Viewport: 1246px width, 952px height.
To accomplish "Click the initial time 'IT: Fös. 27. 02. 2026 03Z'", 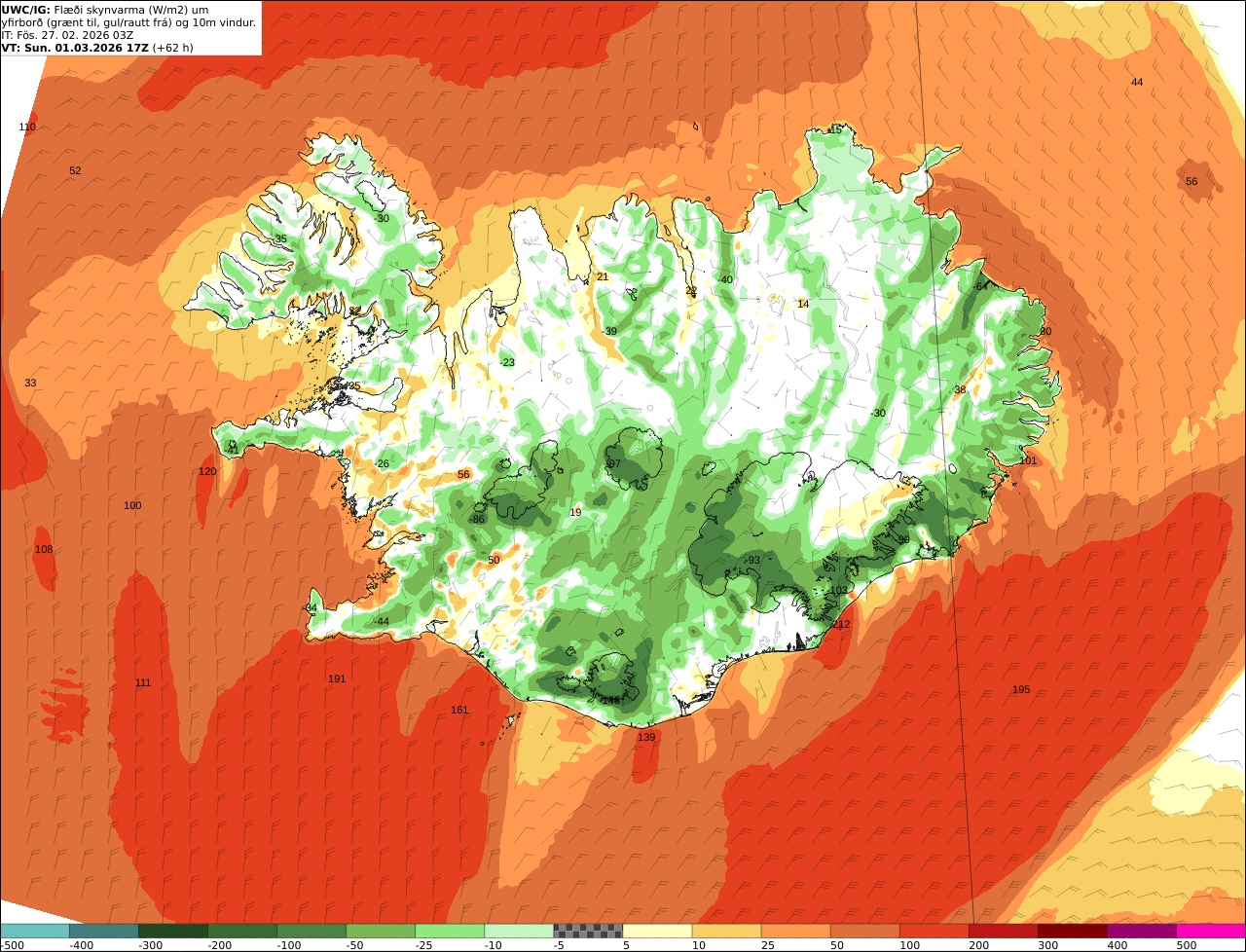I will pyautogui.click(x=68, y=35).
